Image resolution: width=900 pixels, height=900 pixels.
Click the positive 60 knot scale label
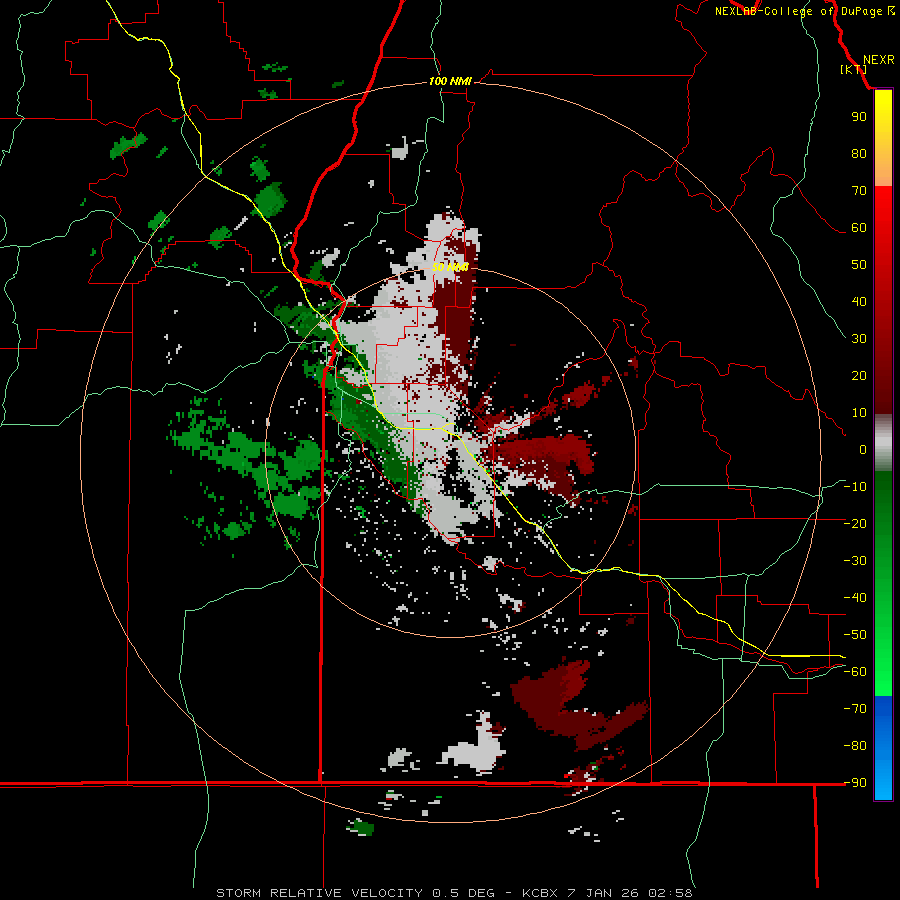click(859, 228)
